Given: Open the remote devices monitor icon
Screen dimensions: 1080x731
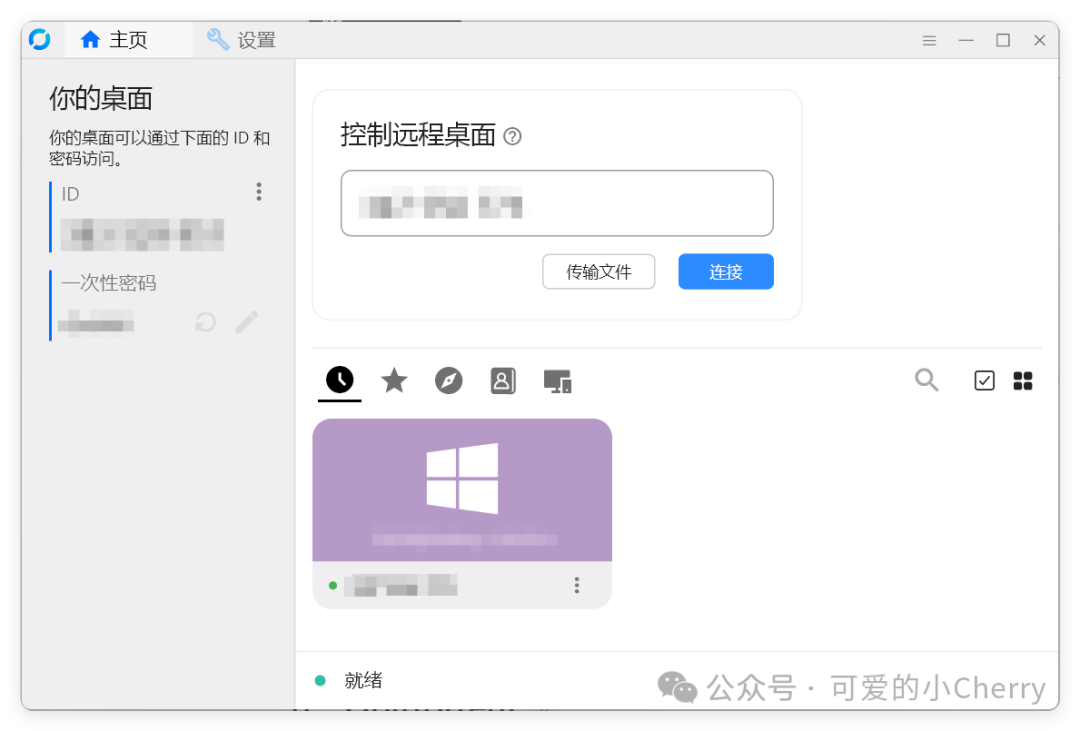Looking at the screenshot, I should coord(557,381).
